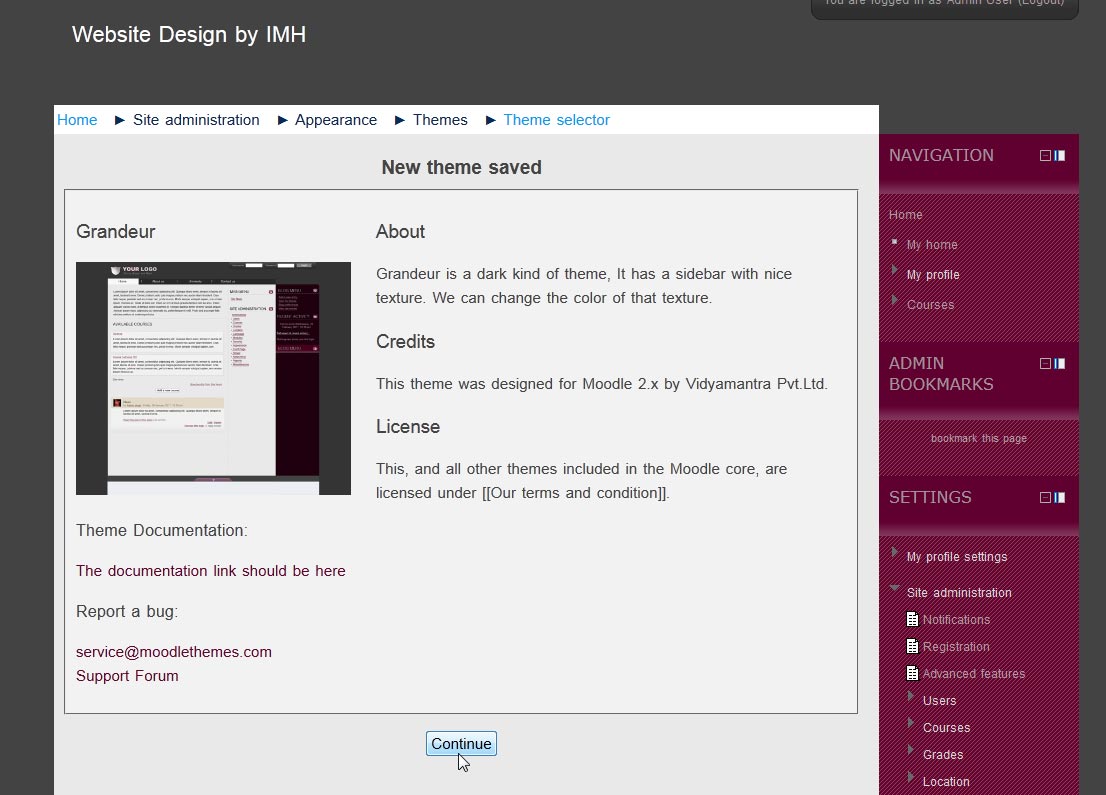1106x795 pixels.
Task: Dock the Navigation block
Action: (1060, 155)
